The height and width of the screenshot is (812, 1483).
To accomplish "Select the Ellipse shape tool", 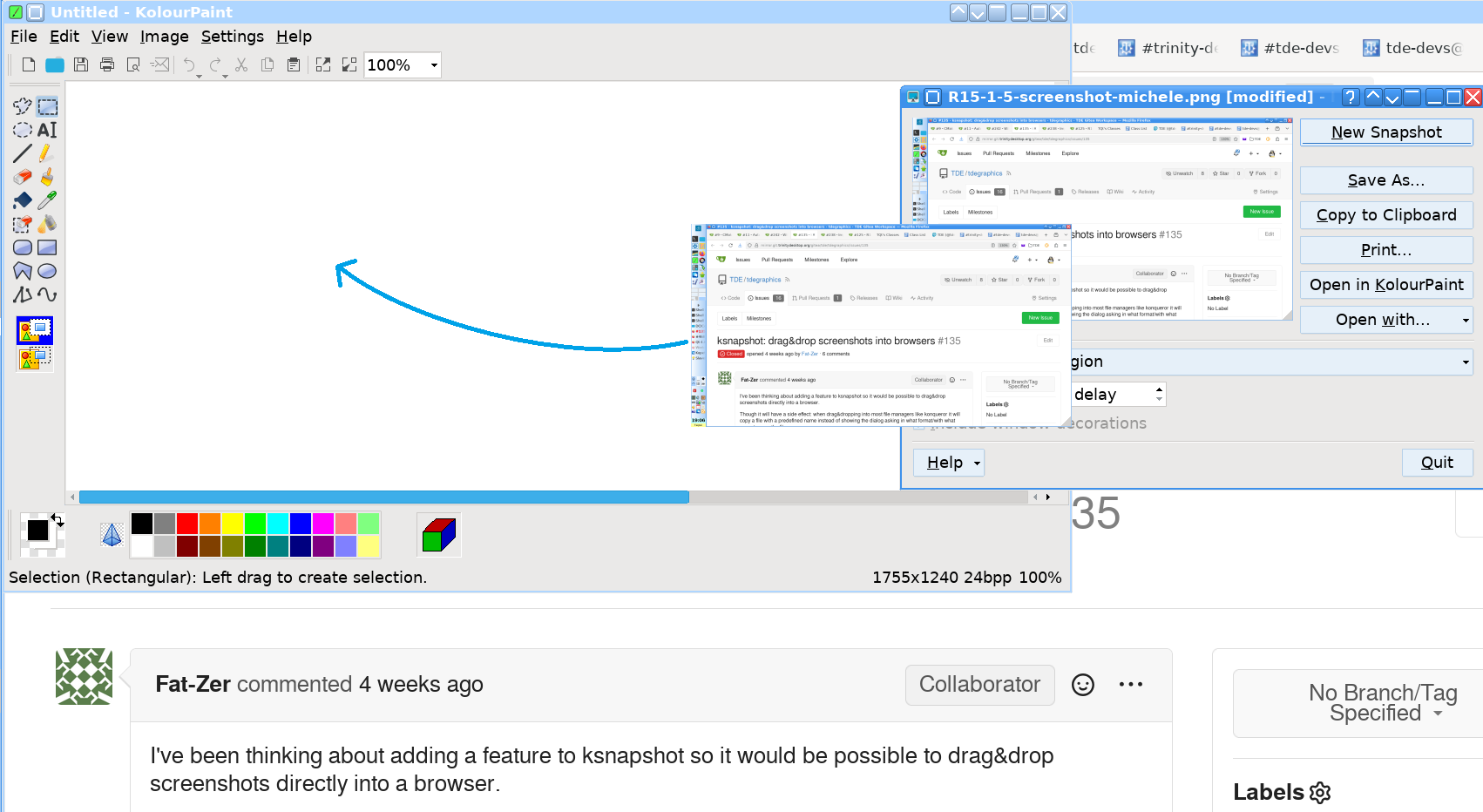I will point(47,271).
